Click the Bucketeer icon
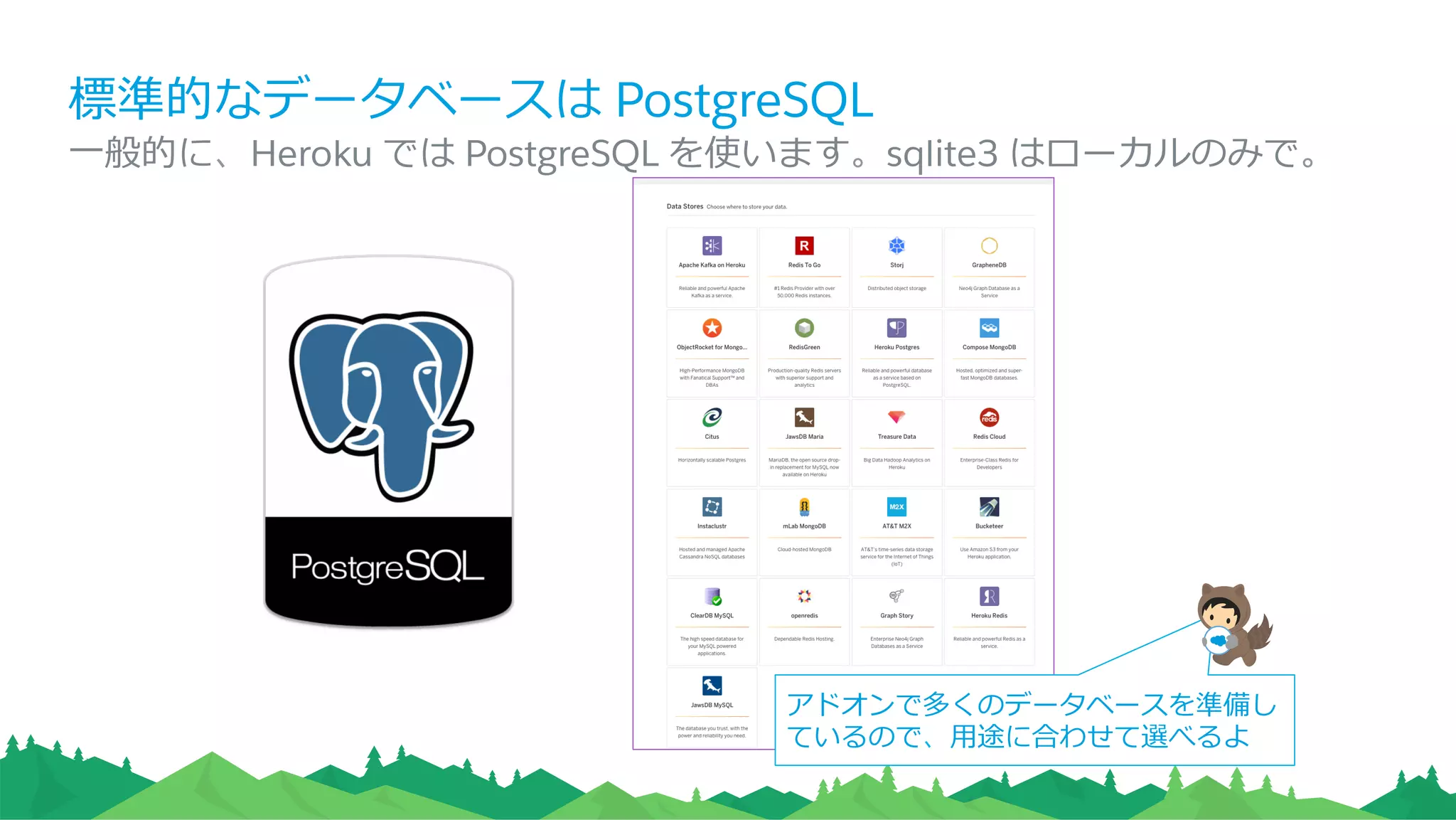 coord(989,506)
